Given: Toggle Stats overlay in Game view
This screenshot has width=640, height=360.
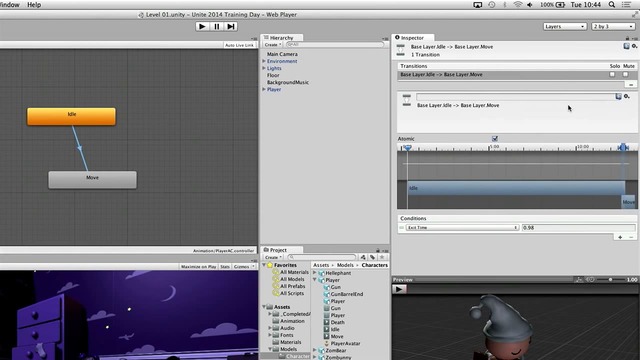Looking at the screenshot, I should 225,267.
